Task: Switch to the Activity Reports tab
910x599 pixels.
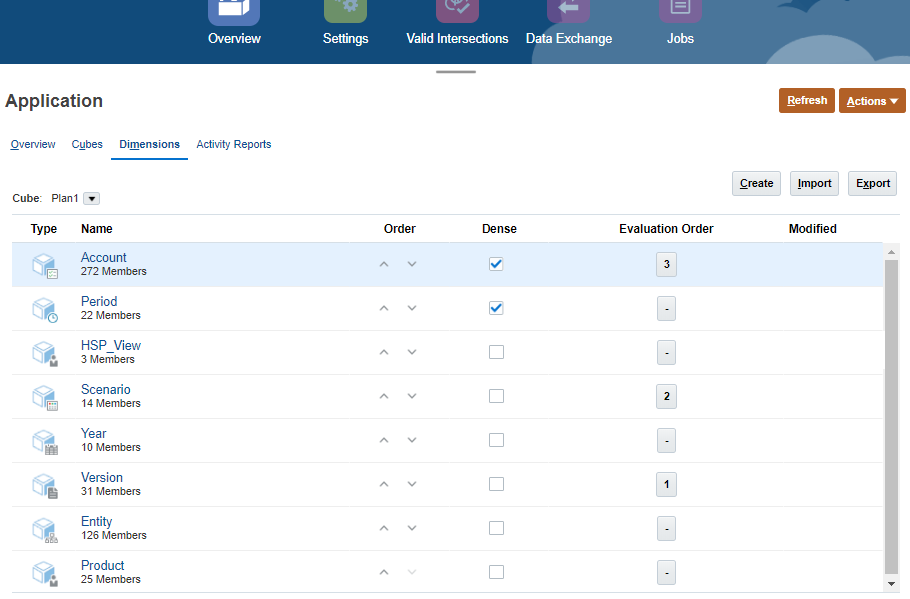Action: (x=234, y=144)
